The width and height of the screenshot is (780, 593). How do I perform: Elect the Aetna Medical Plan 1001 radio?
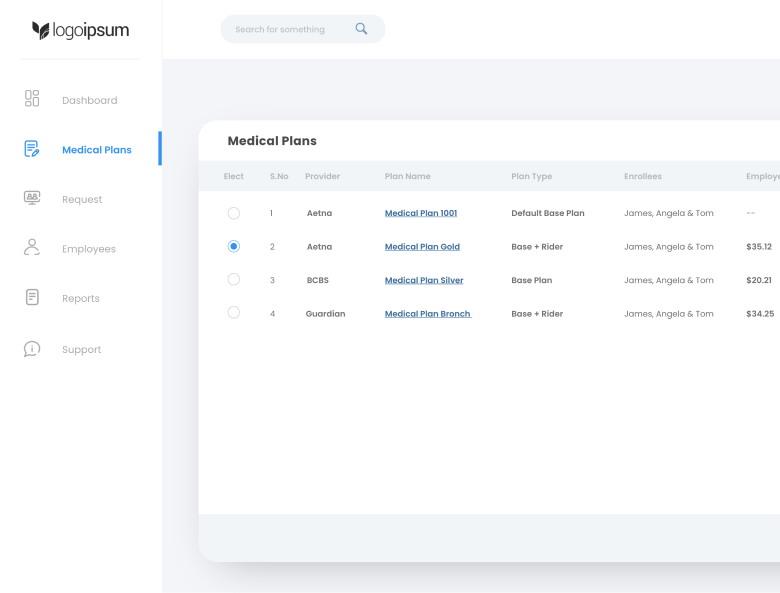point(234,213)
